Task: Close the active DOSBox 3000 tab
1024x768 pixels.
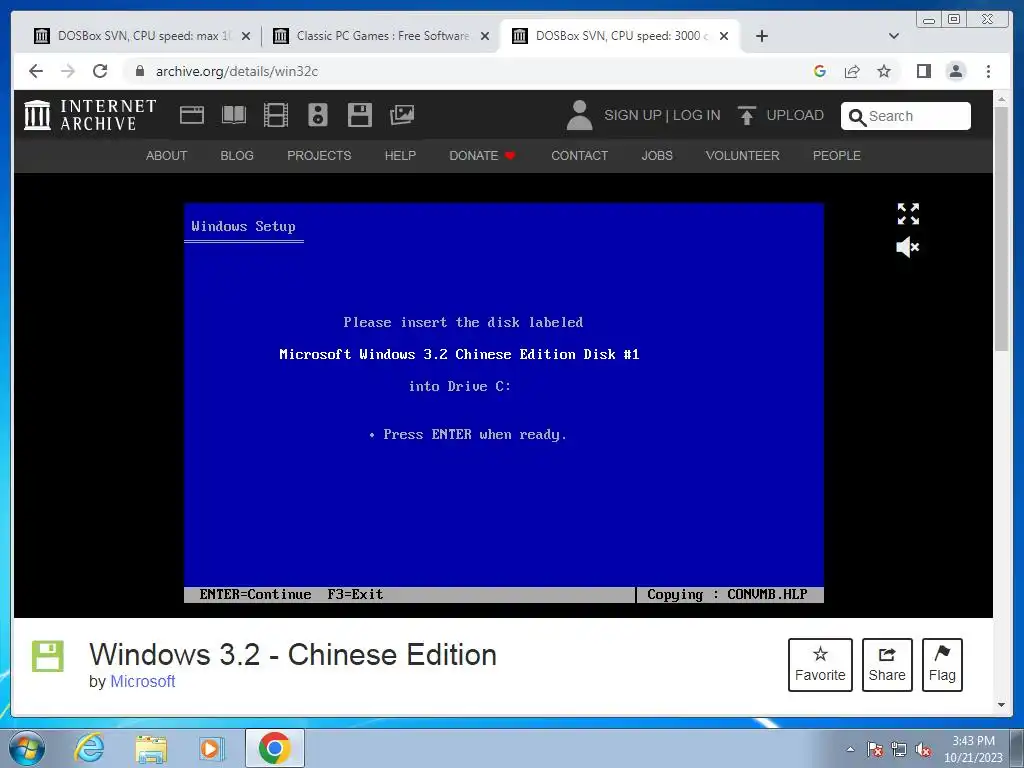Action: click(x=724, y=36)
